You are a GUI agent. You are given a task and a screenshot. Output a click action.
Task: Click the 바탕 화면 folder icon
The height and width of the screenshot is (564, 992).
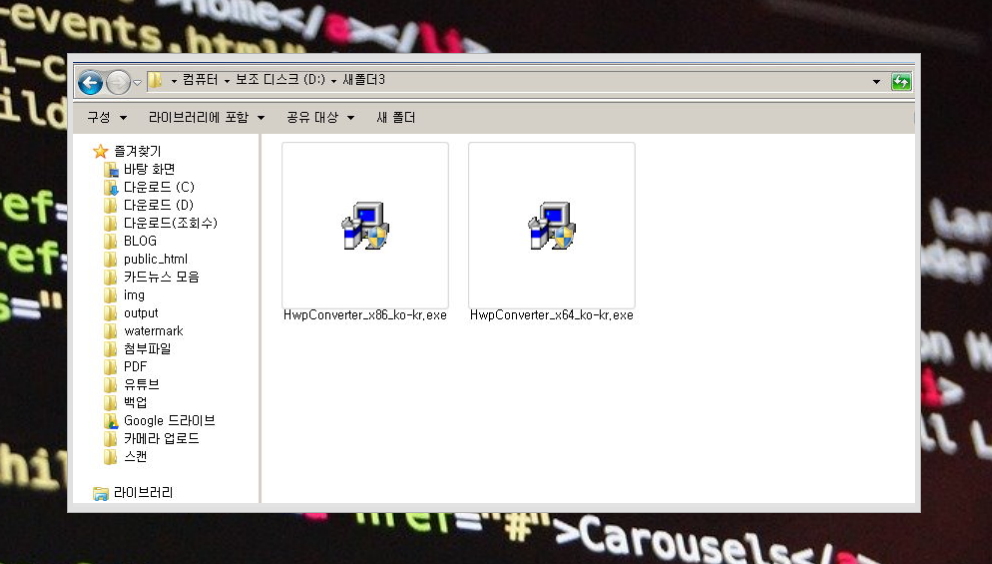point(111,169)
